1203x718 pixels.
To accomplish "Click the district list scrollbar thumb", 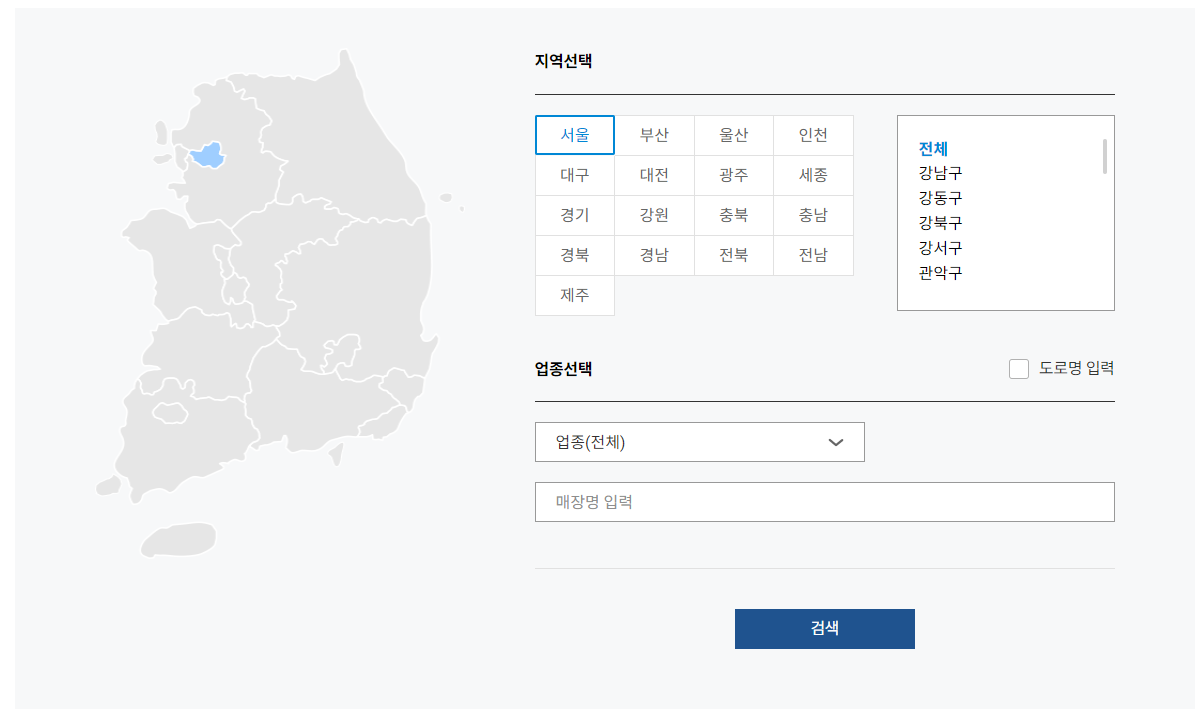I will (1105, 157).
